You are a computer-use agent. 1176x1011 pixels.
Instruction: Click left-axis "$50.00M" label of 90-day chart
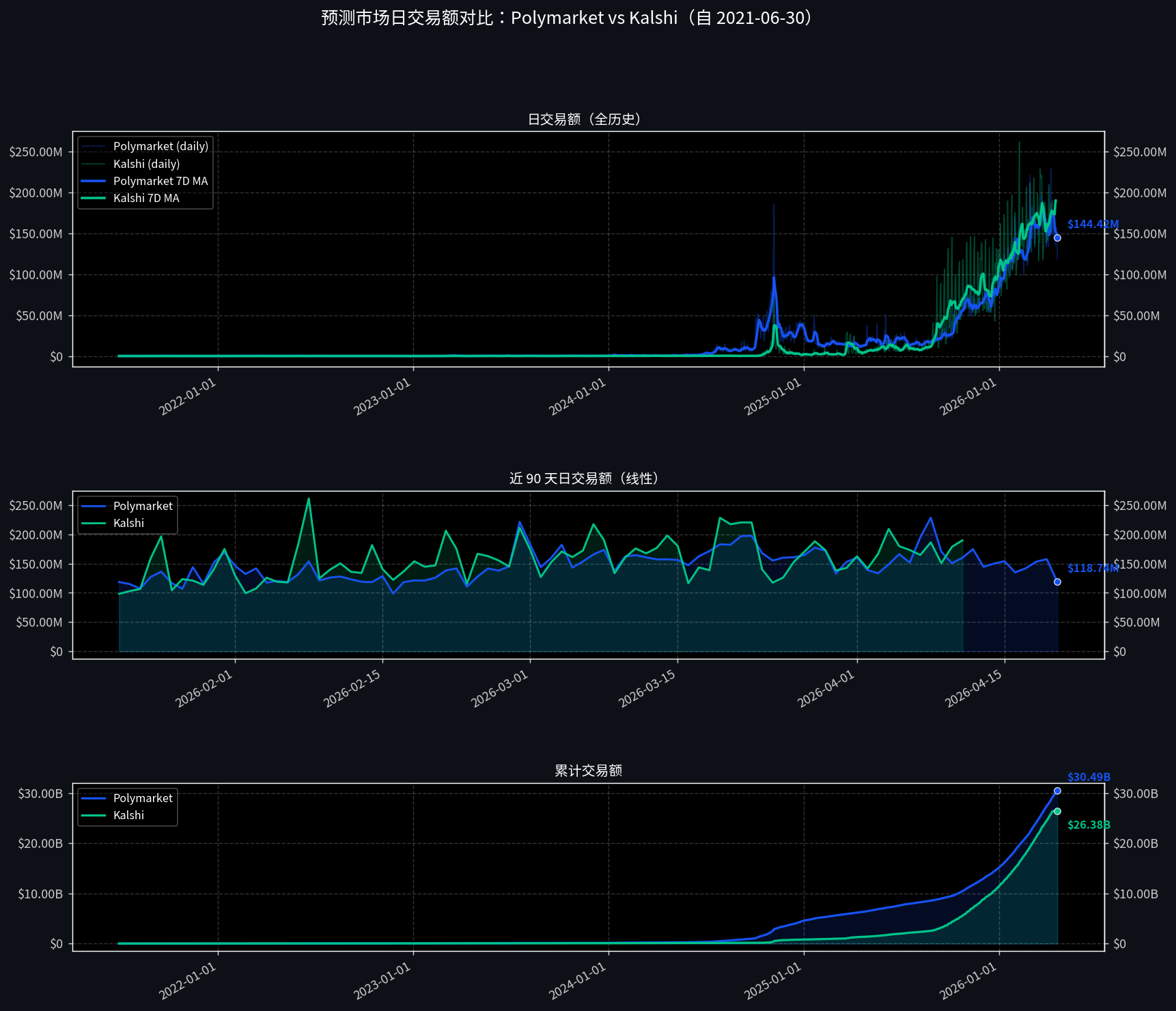[40, 623]
